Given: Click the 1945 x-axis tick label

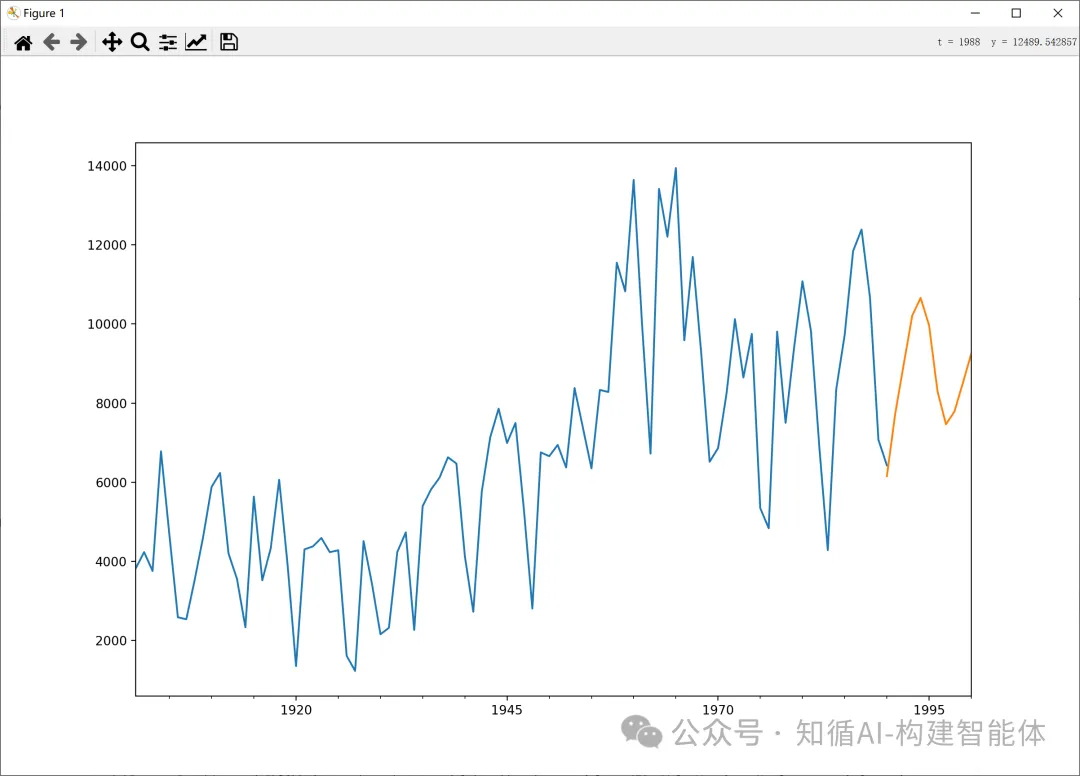Looking at the screenshot, I should pos(507,710).
